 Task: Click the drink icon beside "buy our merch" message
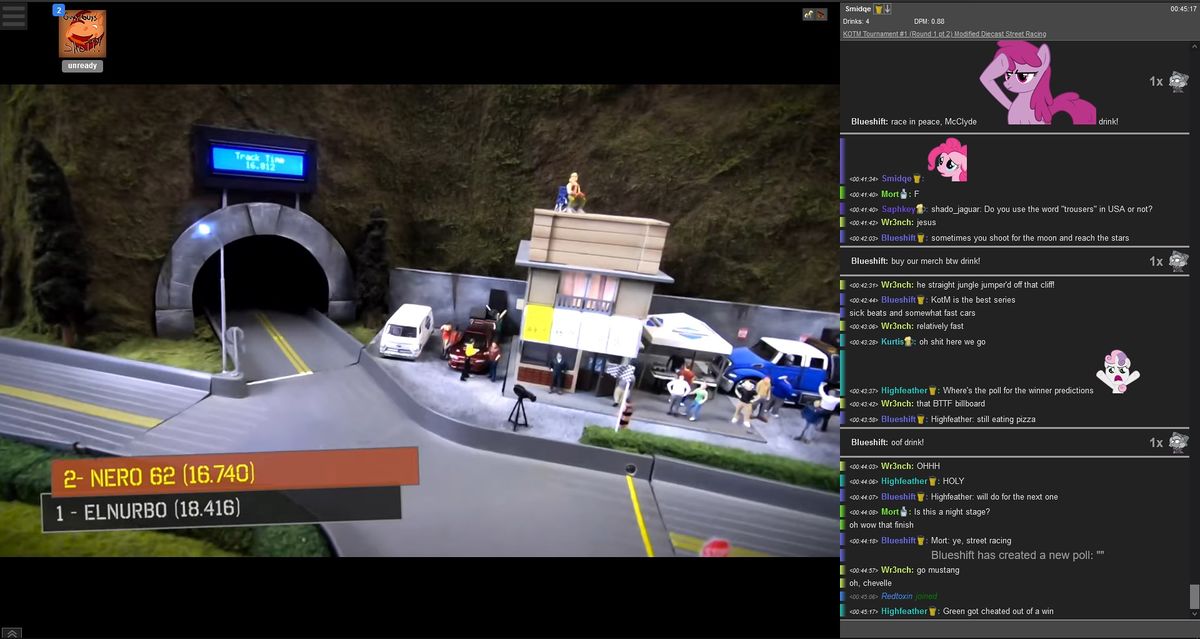click(1178, 261)
